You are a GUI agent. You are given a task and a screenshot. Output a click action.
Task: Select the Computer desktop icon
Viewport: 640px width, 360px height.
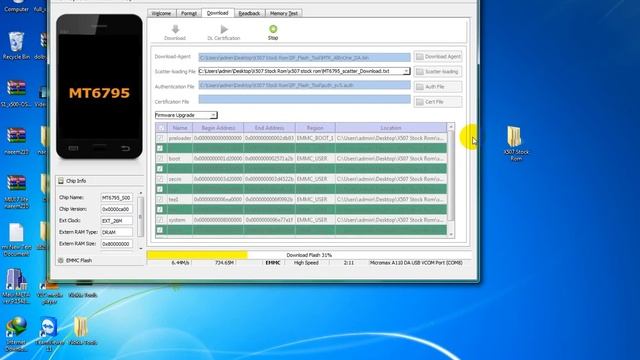(16, 6)
